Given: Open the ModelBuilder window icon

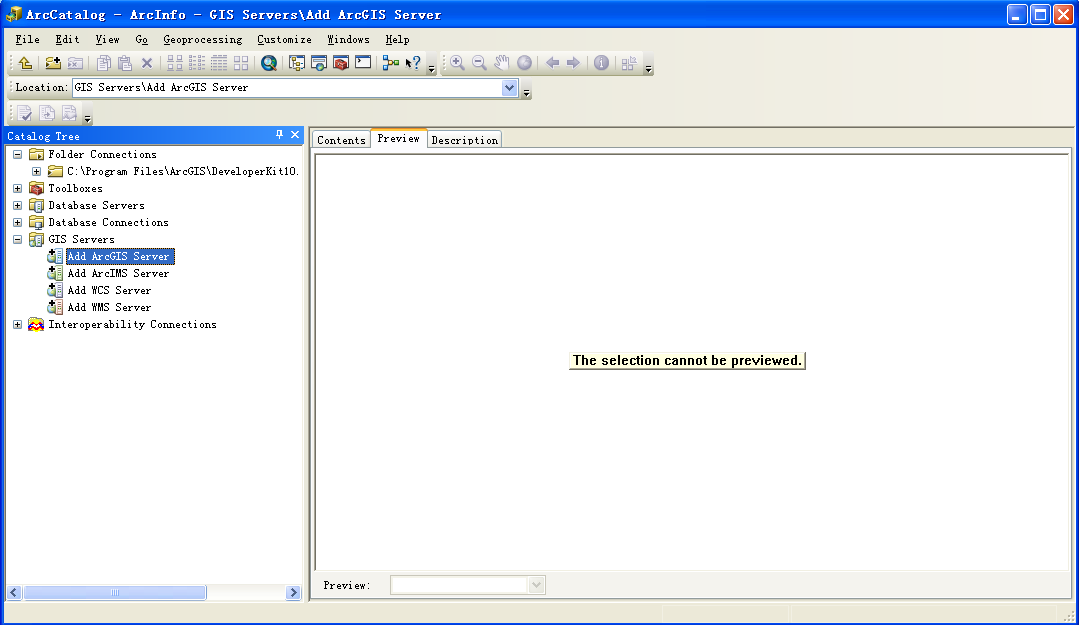Looking at the screenshot, I should click(x=391, y=63).
